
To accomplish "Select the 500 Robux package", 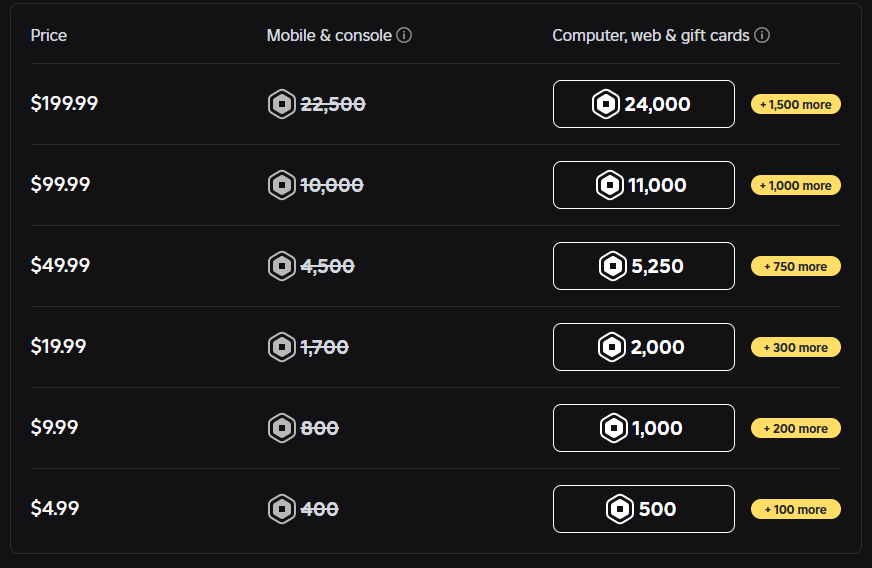I will pos(643,509).
